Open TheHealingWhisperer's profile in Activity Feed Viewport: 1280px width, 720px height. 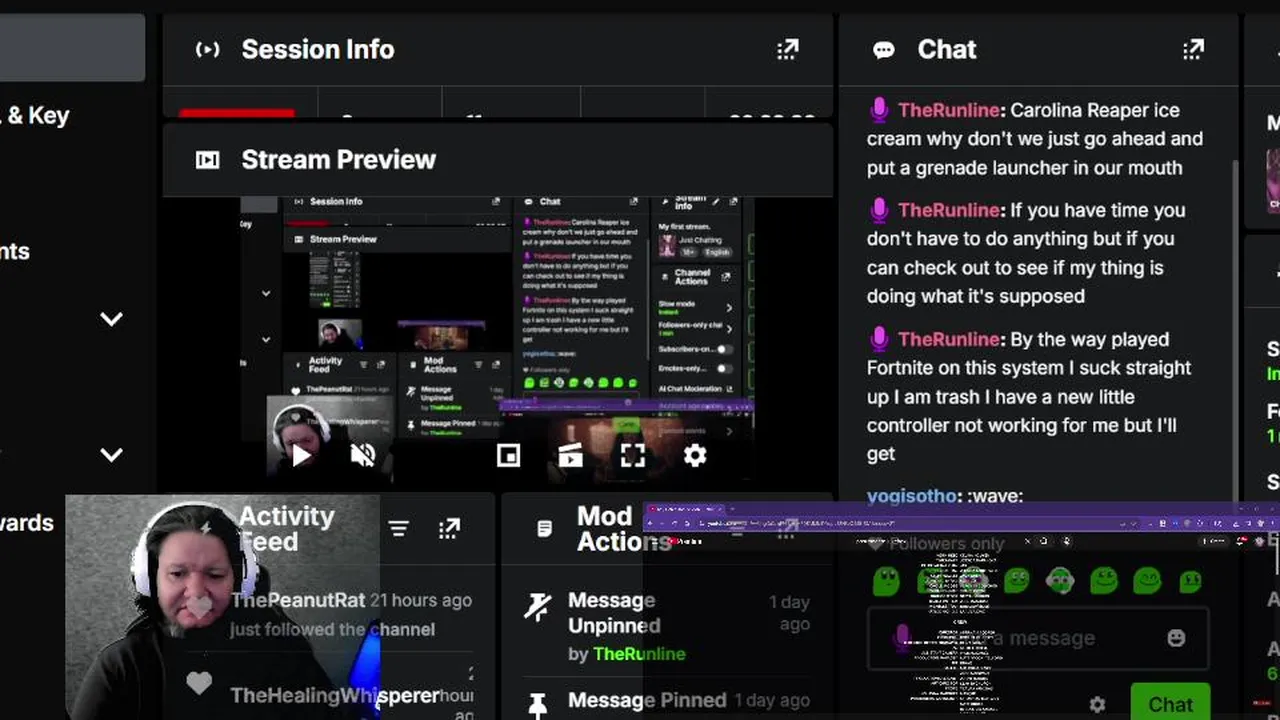335,695
